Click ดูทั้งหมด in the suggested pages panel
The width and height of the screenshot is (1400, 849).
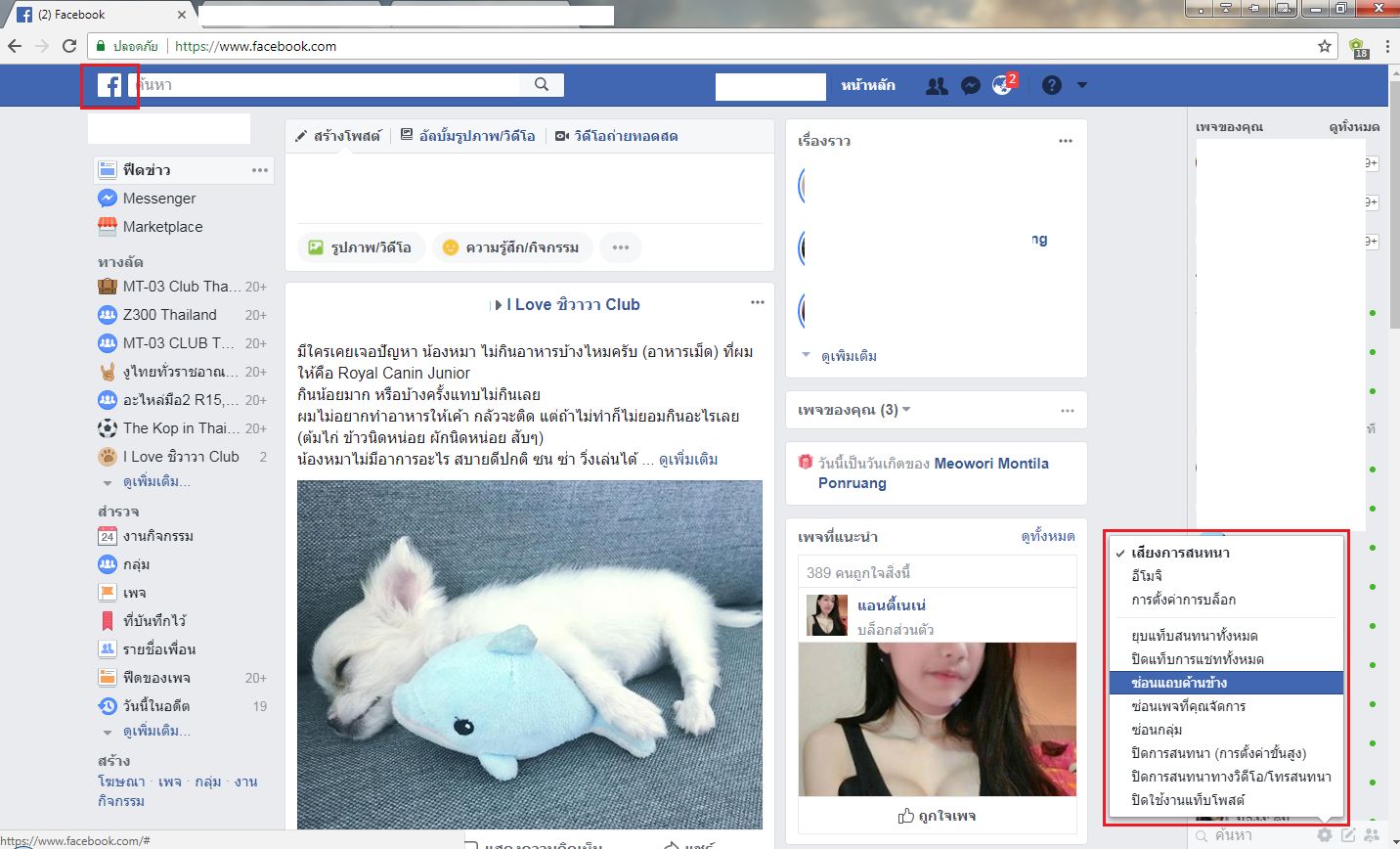[1048, 536]
